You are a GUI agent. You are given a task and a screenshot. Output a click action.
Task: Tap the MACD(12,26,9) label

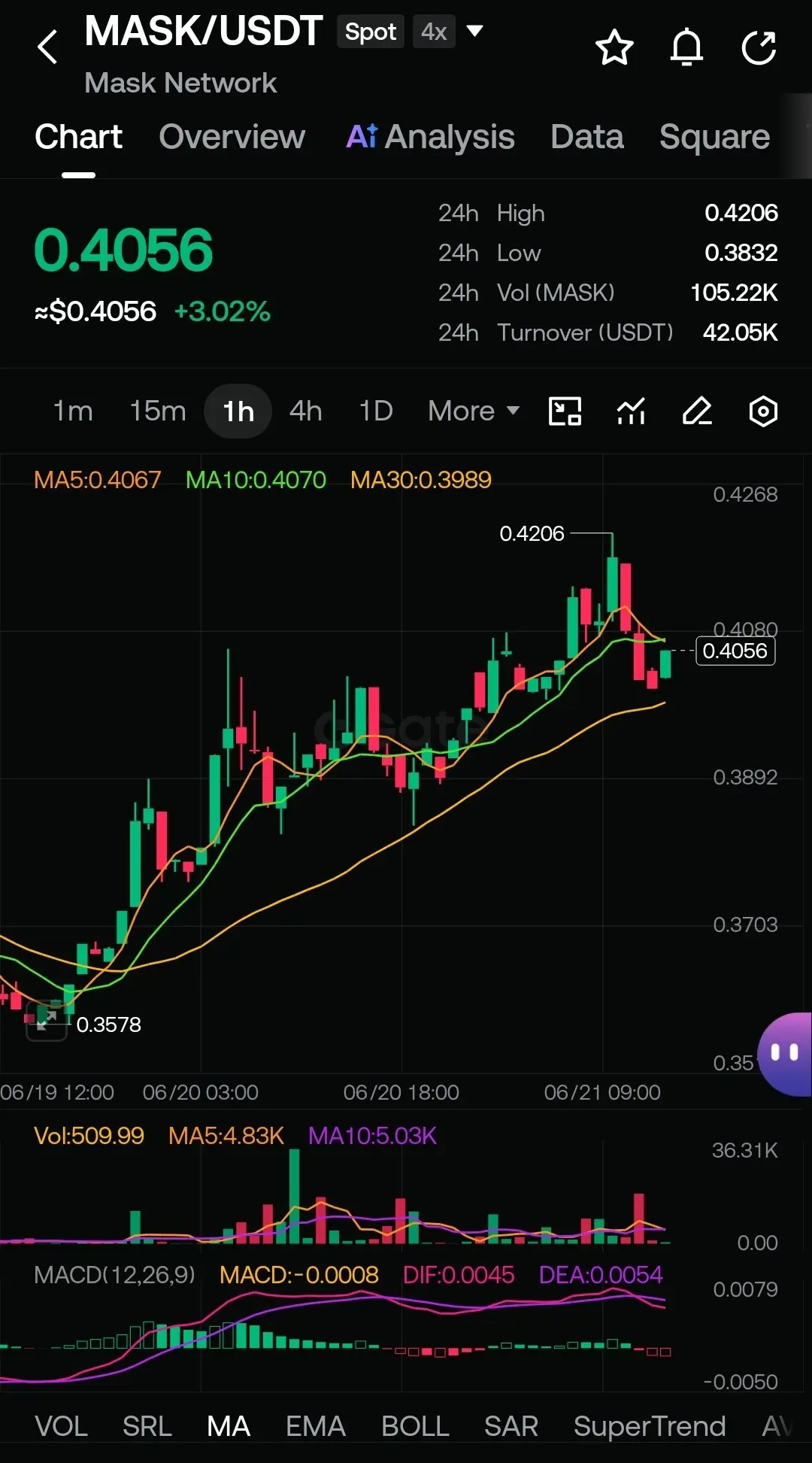[x=115, y=1275]
